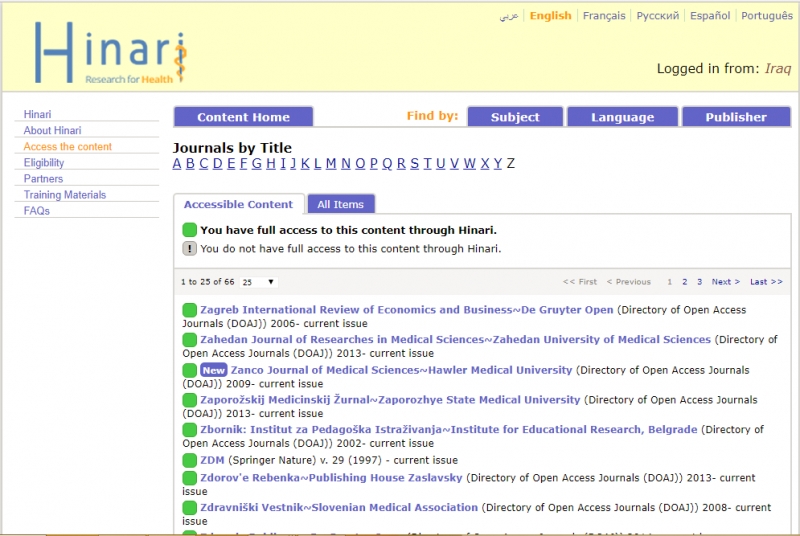Viewport: 800px width, 536px height.
Task: Select Access the content in sidebar
Action: [67, 147]
